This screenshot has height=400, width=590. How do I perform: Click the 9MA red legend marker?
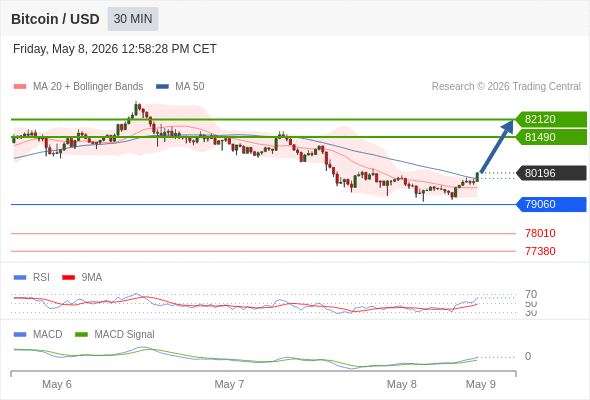click(x=68, y=278)
